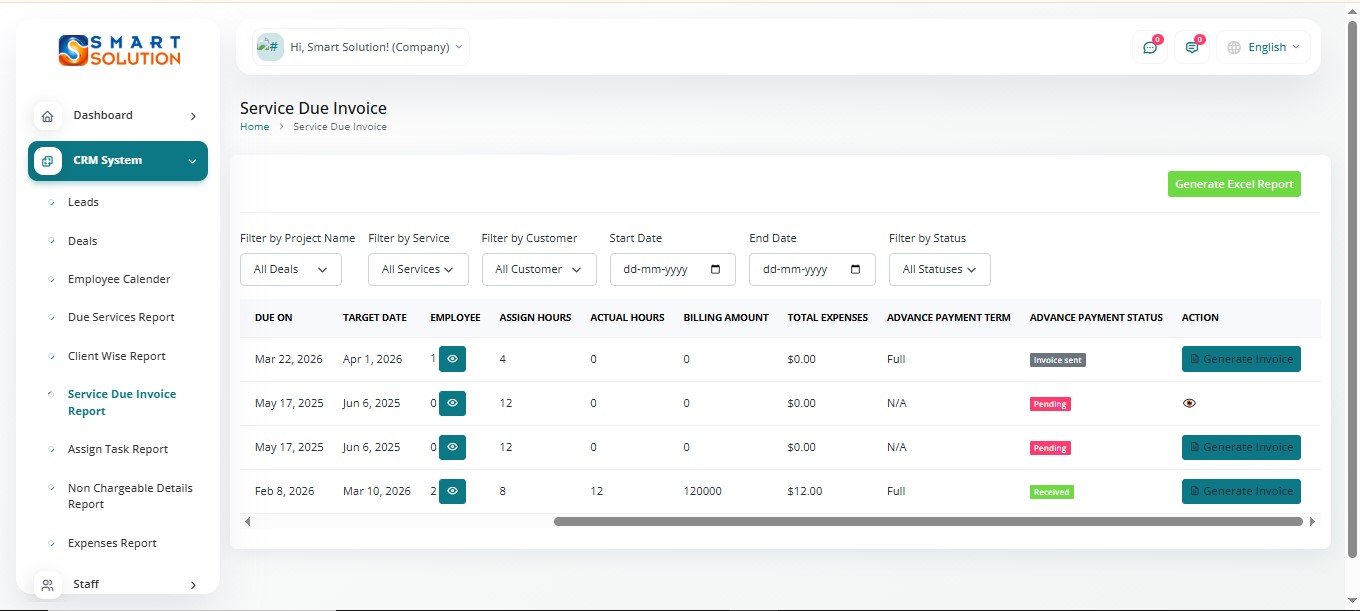Click the profile avatar next to Hi, Smart Solution
Viewport: 1360px width, 611px height.
[x=270, y=47]
